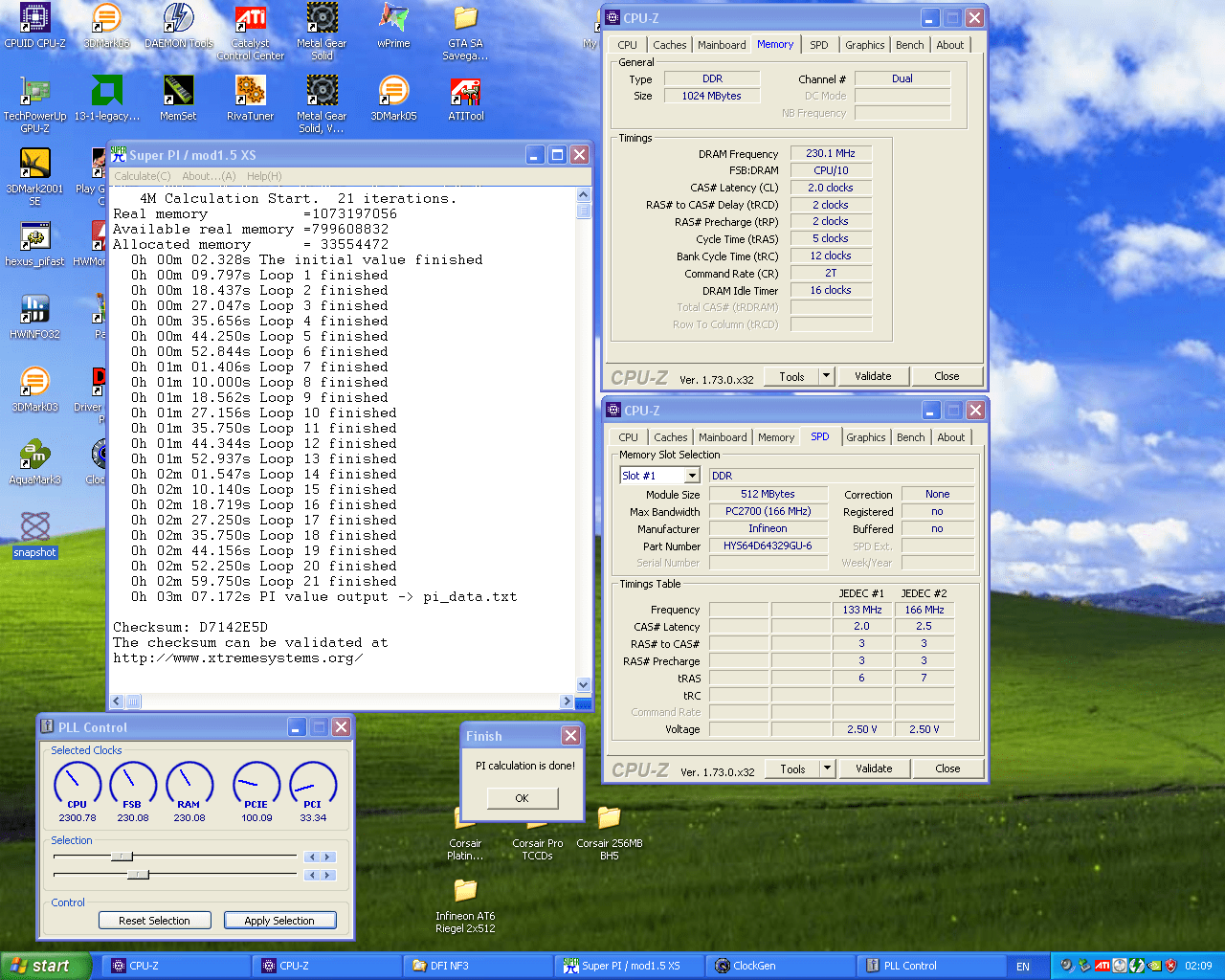Screen dimensions: 1225x980
Task: Open GTA SA Savegame folder
Action: pyautogui.click(x=465, y=33)
